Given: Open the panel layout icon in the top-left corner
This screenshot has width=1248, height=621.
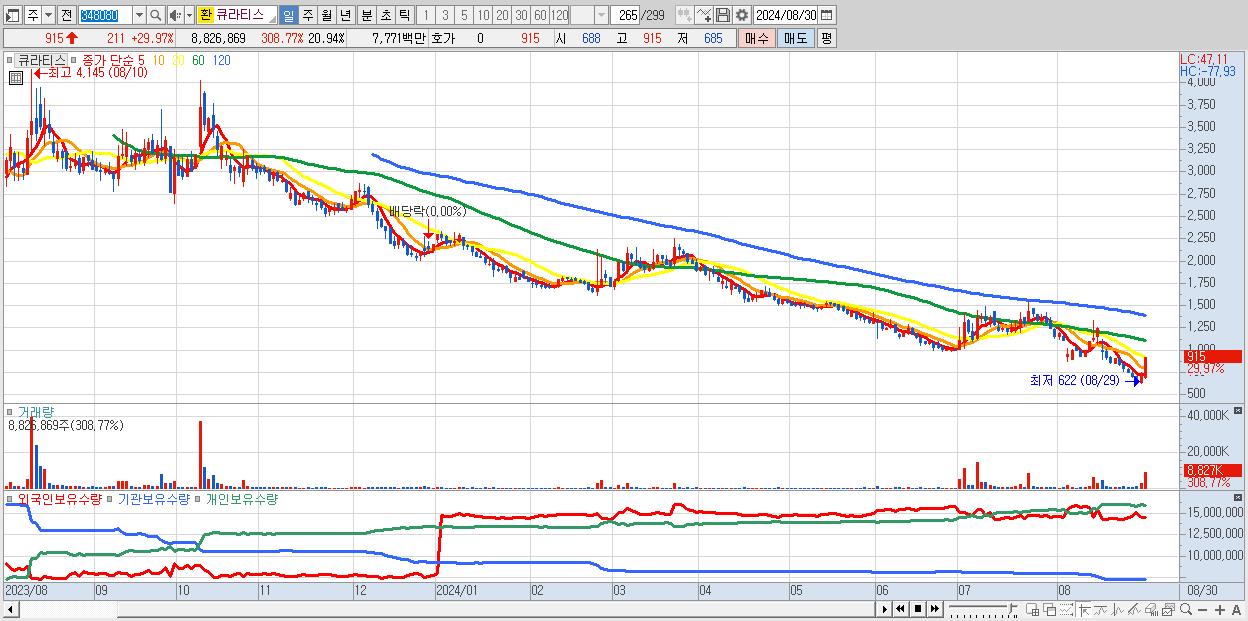Looking at the screenshot, I should [x=12, y=16].
